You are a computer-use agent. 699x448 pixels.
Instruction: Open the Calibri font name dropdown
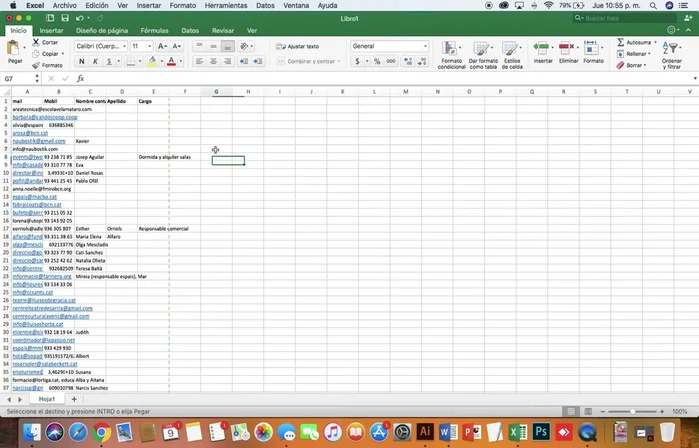click(x=99, y=46)
